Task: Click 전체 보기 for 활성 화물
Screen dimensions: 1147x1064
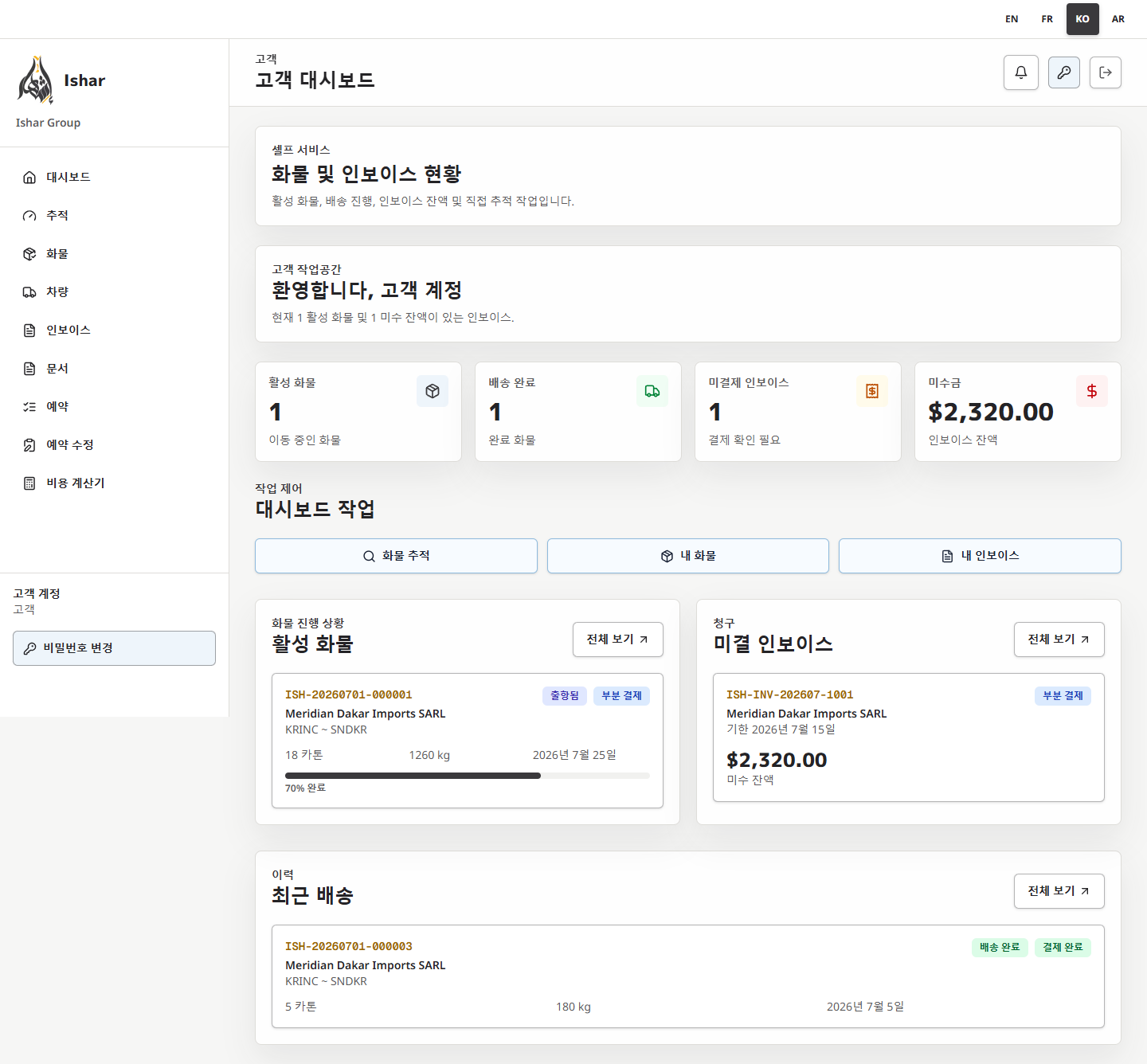Action: (618, 640)
